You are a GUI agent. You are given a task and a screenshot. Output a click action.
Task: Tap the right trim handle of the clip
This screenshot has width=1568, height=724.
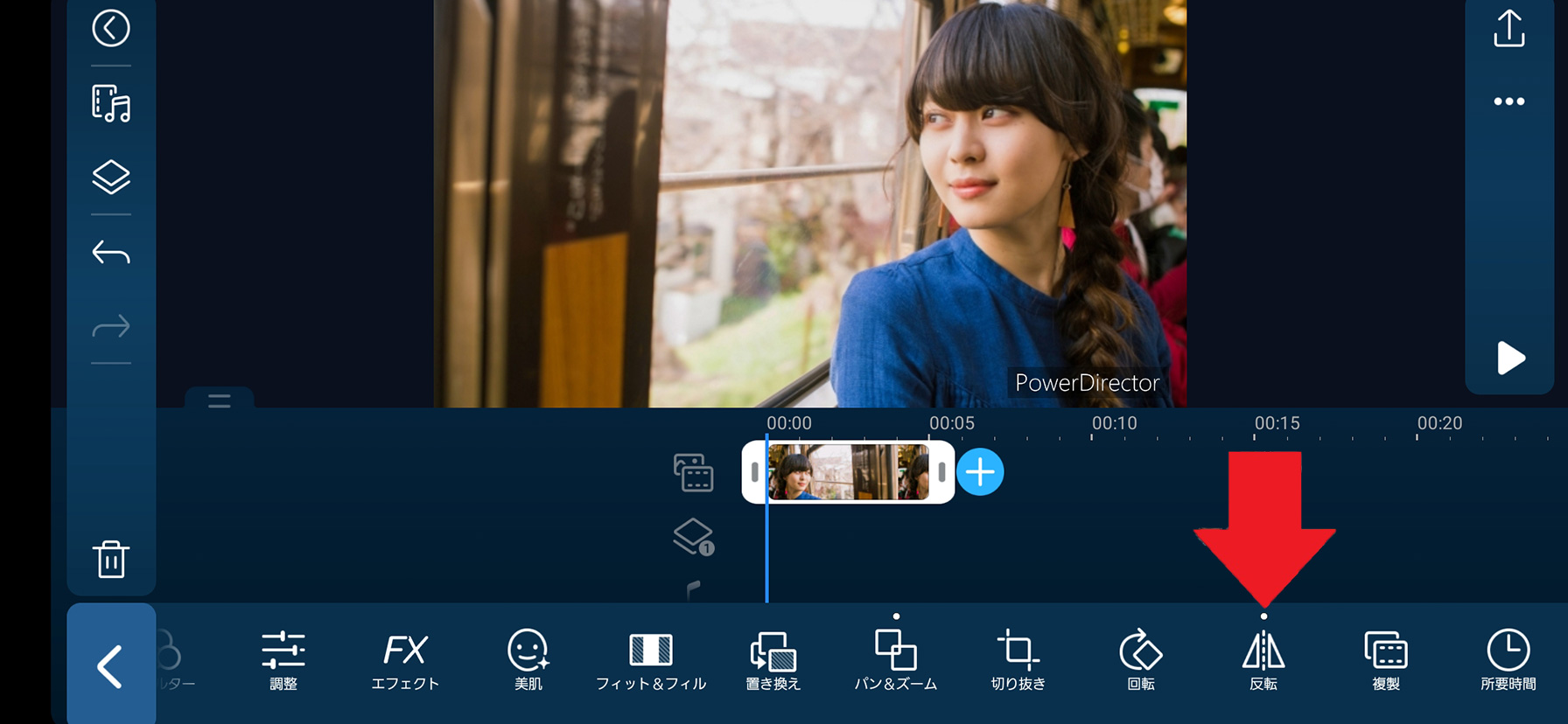pos(941,472)
